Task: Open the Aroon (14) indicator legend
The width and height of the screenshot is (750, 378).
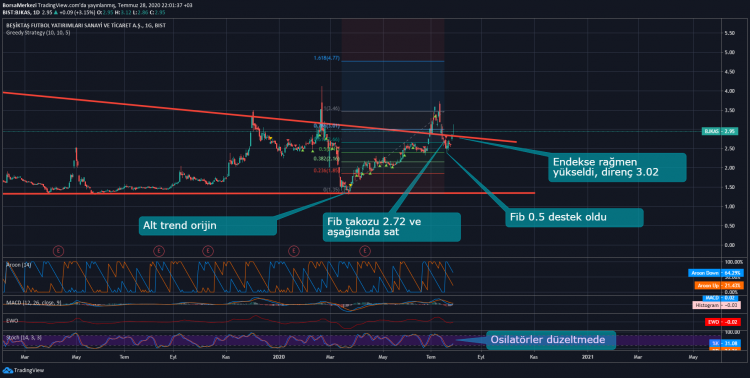Action: pyautogui.click(x=18, y=265)
